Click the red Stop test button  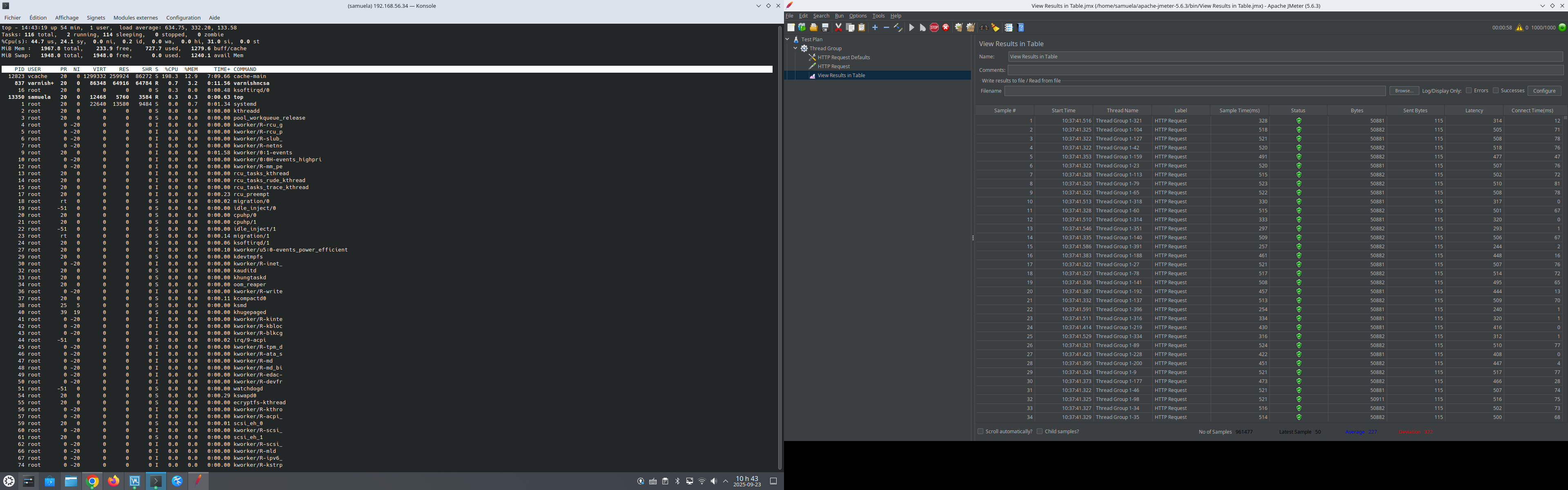(934, 27)
